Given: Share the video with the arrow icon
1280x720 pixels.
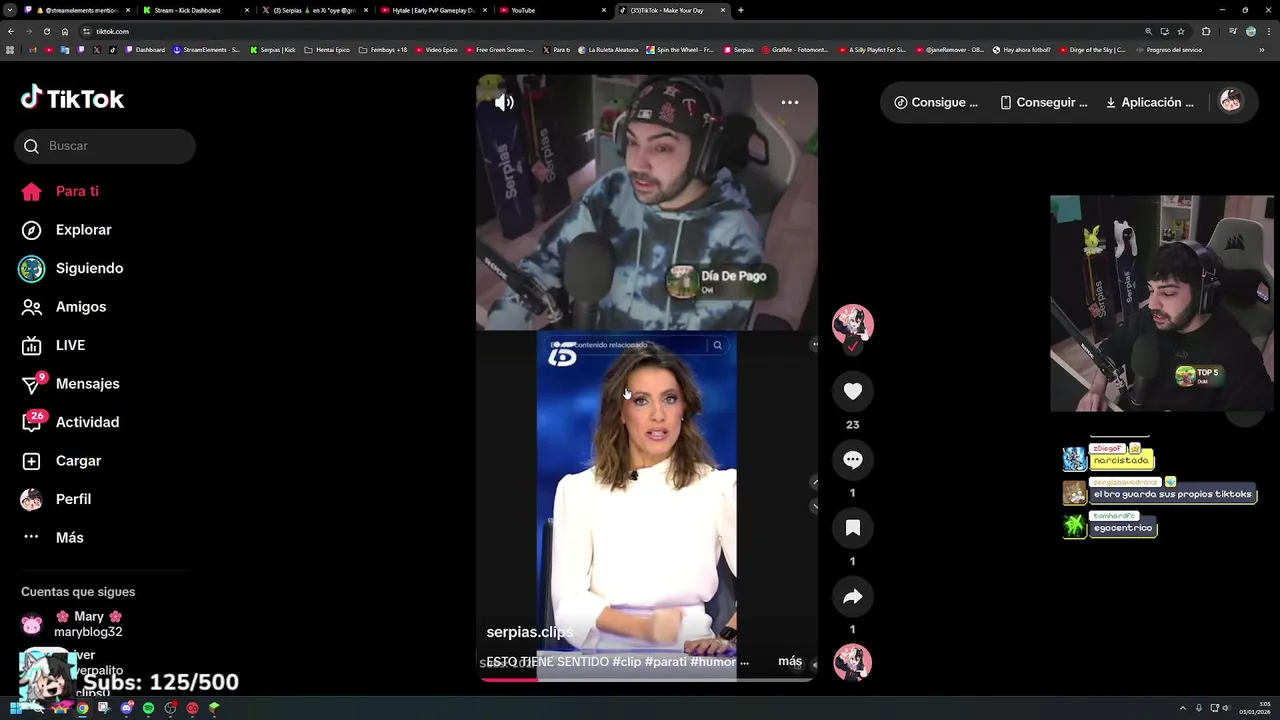Looking at the screenshot, I should point(852,597).
